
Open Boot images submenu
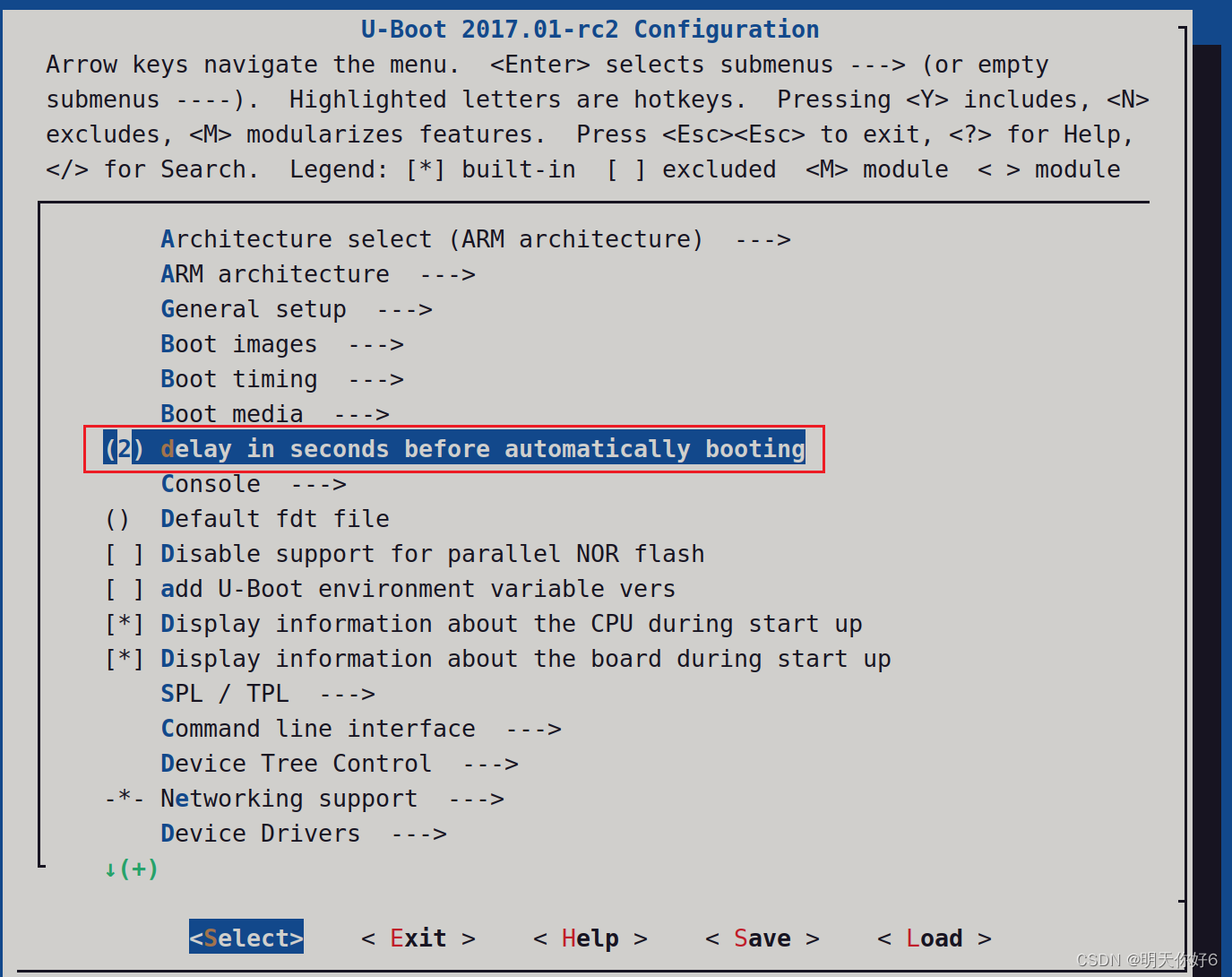[x=238, y=344]
